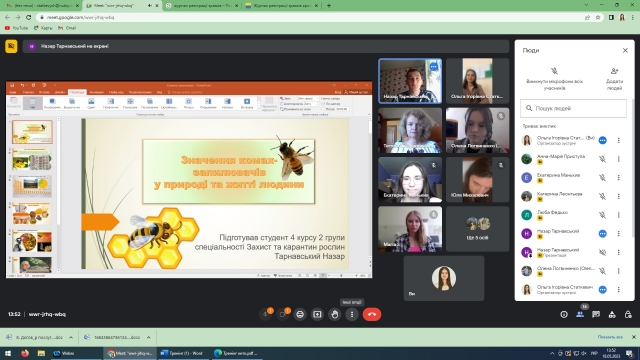The image size is (640, 360).
Task: Click Олена Логвиненко's muted microphone icon
Action: pyautogui.click(x=602, y=271)
